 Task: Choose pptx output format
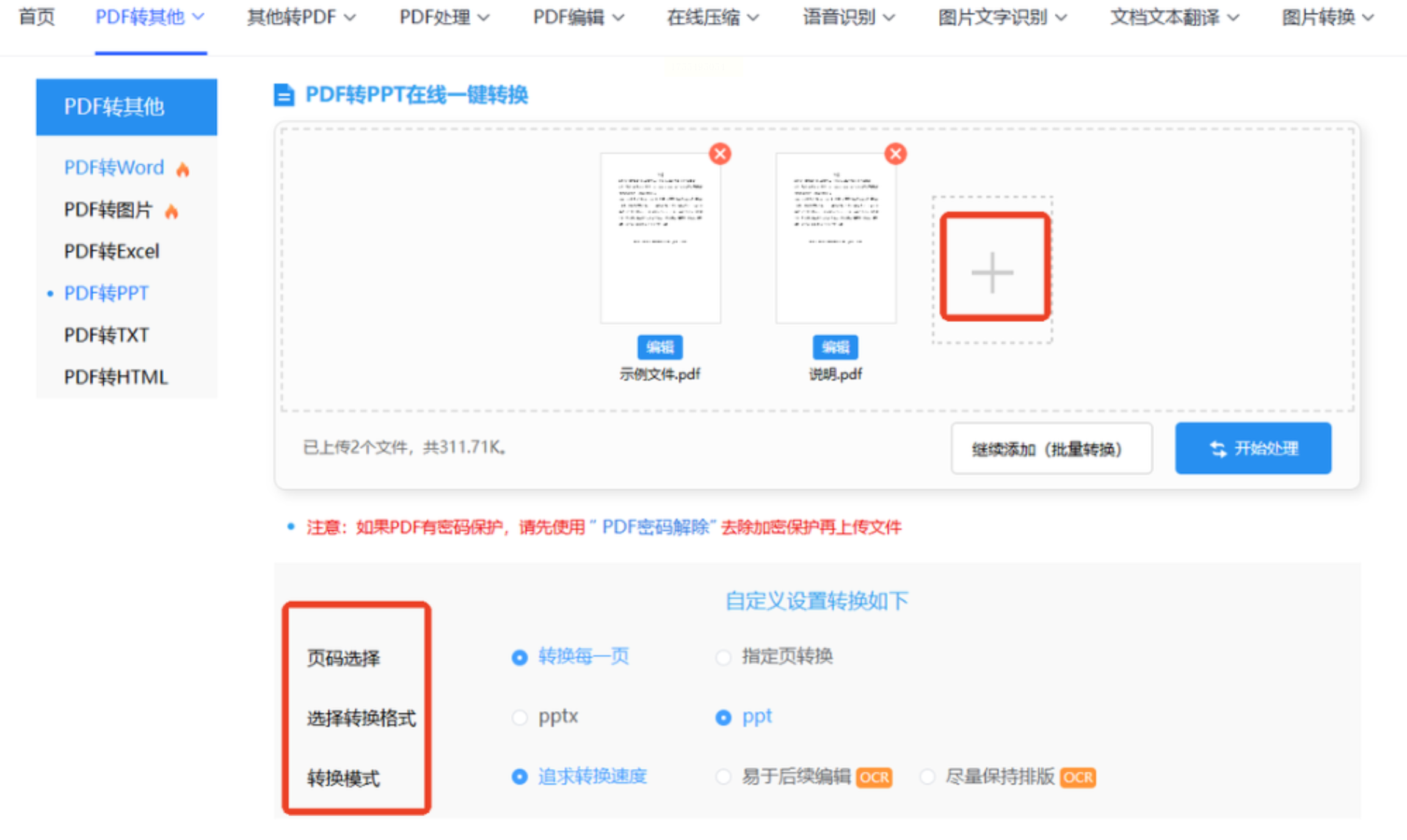click(520, 717)
